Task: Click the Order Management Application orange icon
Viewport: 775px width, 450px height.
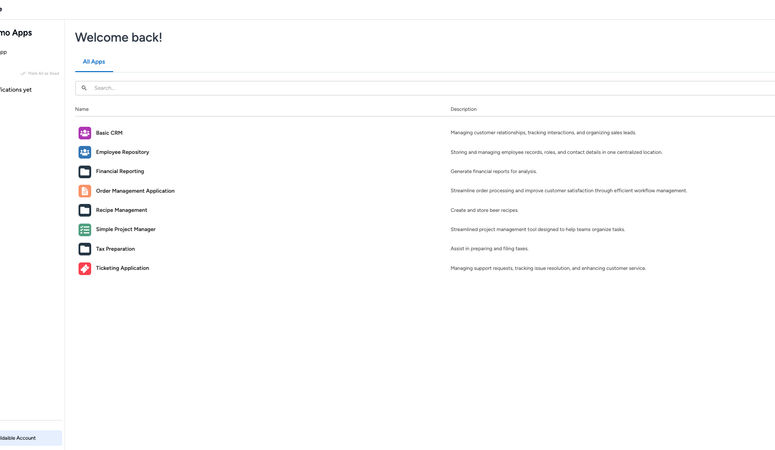Action: [85, 190]
